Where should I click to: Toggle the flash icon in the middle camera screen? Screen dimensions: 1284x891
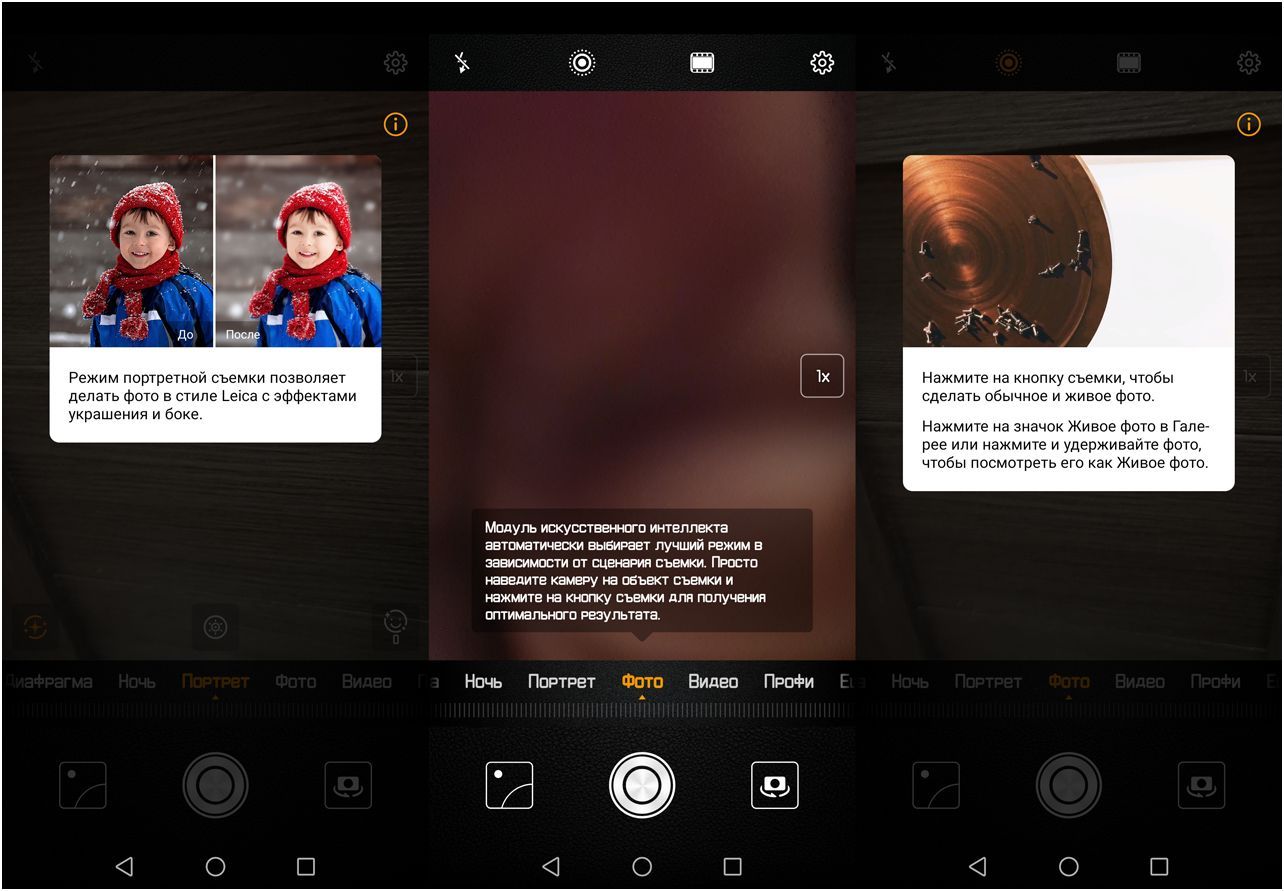461,63
